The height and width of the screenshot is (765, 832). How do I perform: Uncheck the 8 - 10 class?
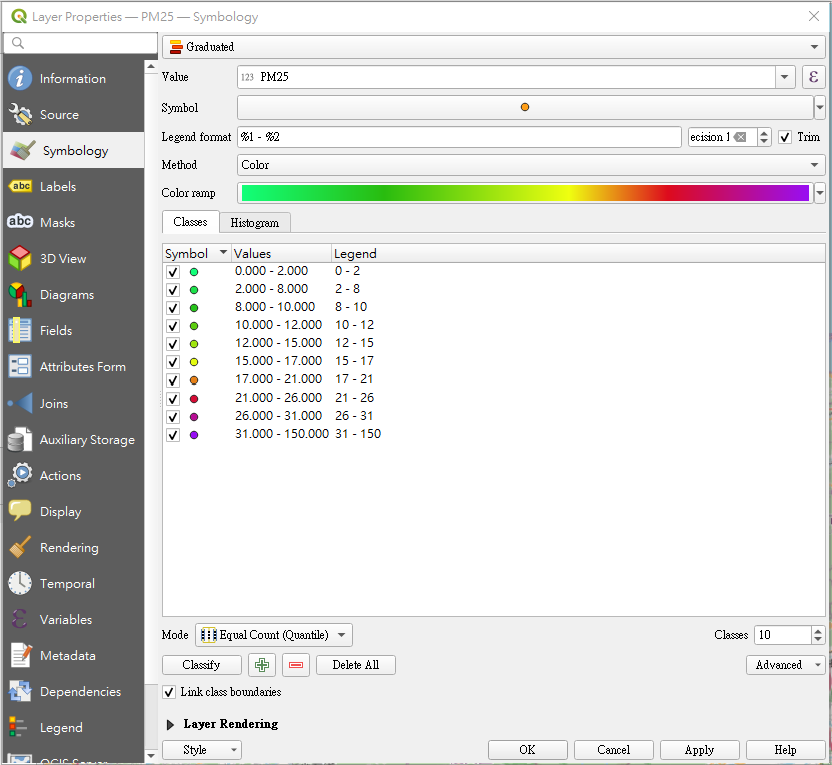click(x=172, y=308)
